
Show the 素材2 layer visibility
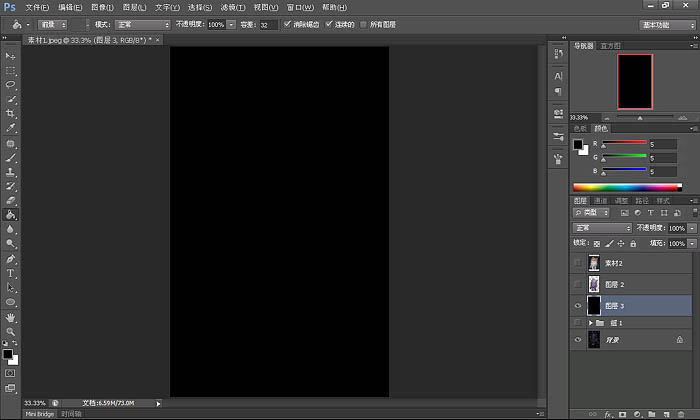coord(578,263)
